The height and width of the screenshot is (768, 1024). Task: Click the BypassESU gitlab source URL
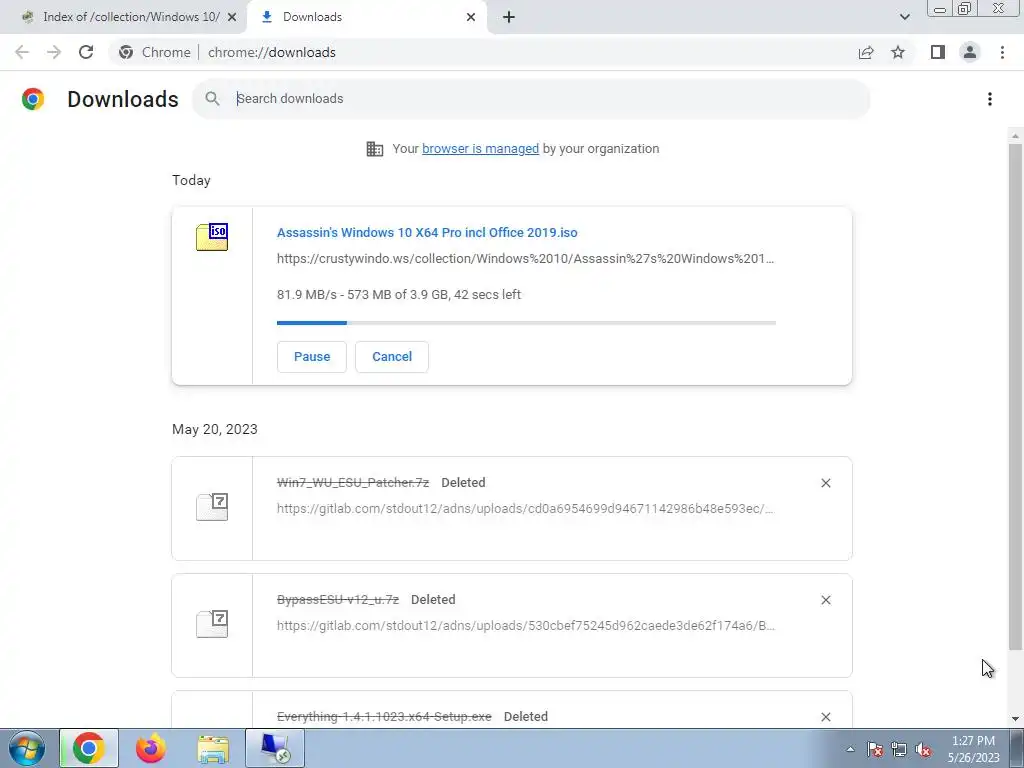click(525, 626)
